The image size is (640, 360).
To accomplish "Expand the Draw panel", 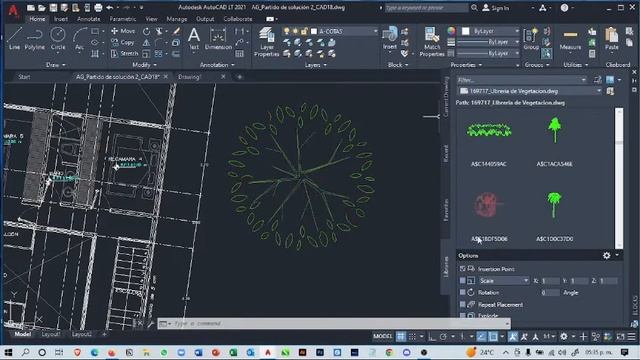I will [x=56, y=64].
